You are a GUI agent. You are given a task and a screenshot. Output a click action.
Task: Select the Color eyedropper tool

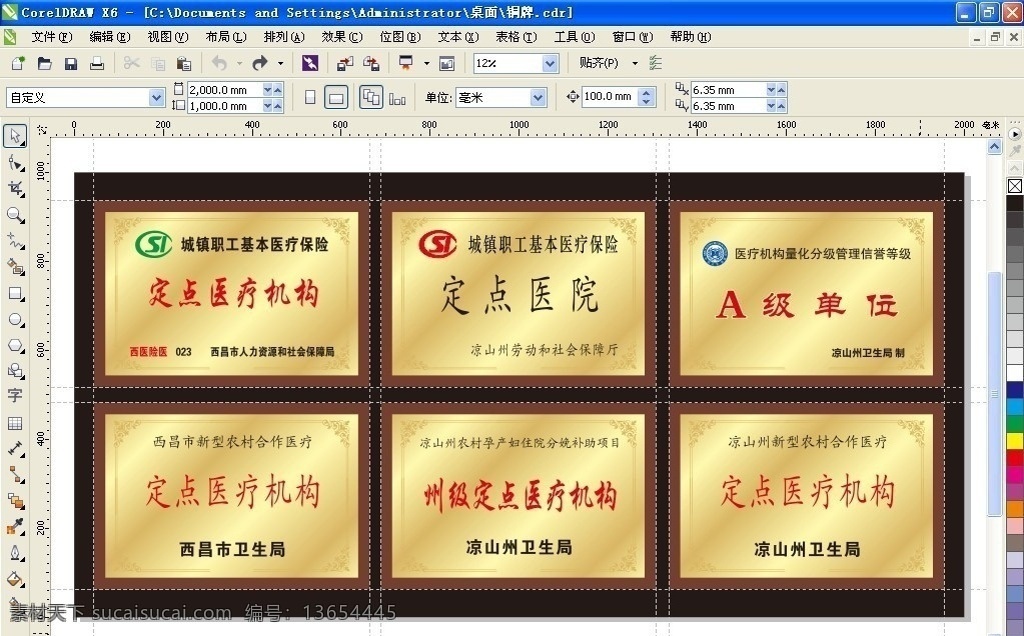[x=15, y=527]
